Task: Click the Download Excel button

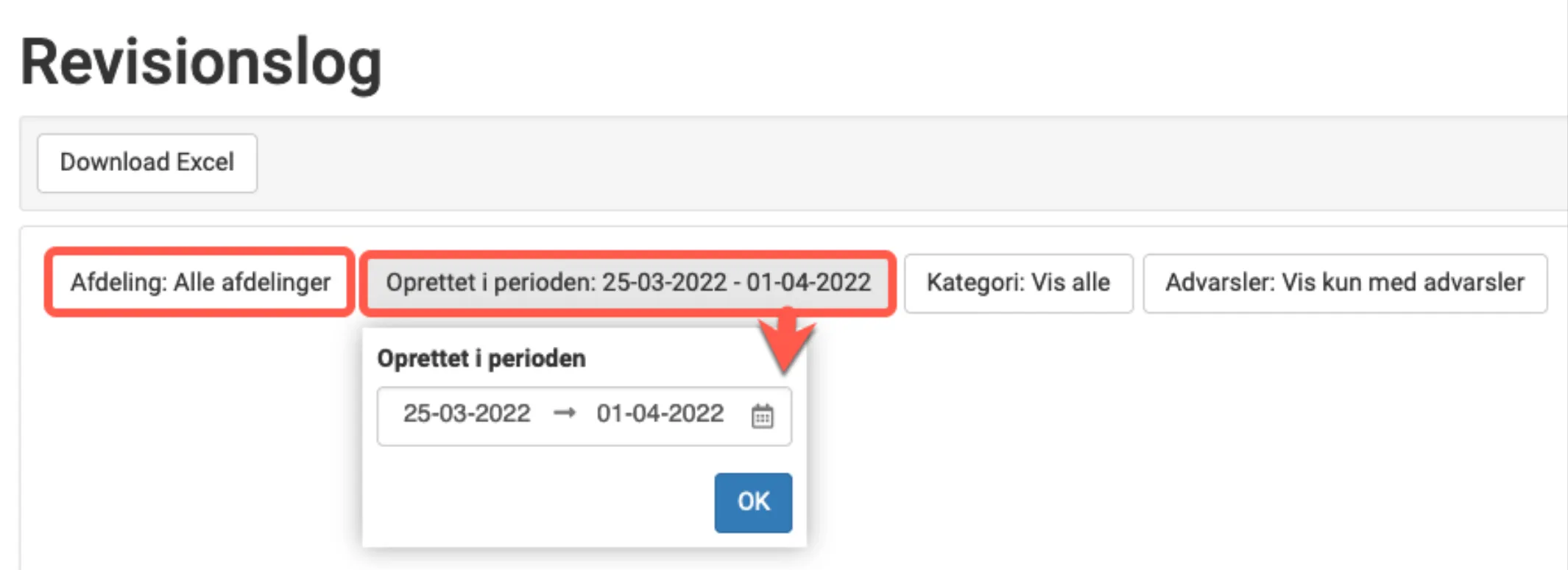Action: pyautogui.click(x=147, y=163)
